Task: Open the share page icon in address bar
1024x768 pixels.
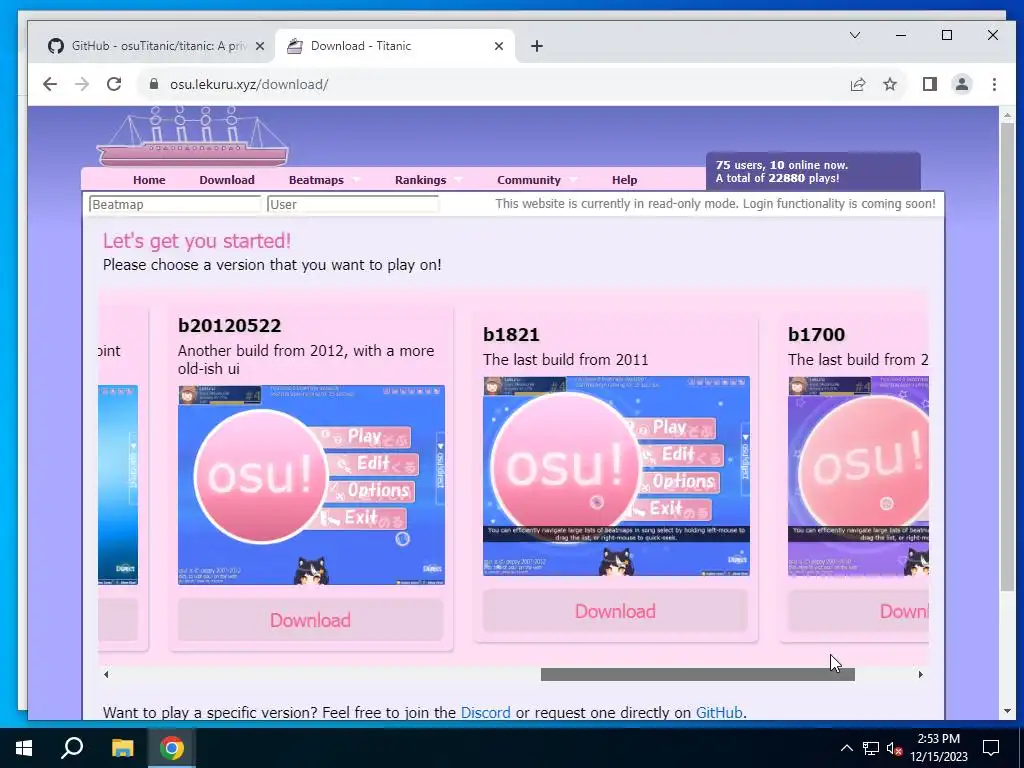Action: [x=857, y=84]
